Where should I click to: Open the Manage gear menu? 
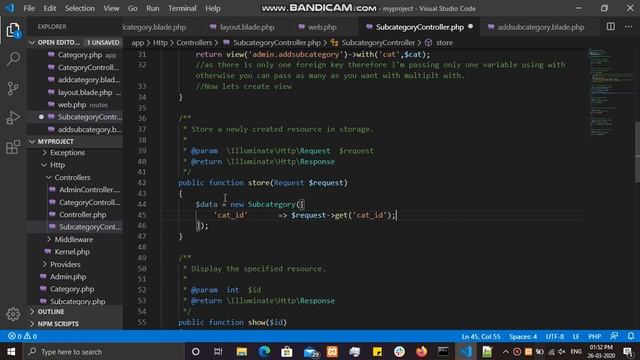(13, 314)
